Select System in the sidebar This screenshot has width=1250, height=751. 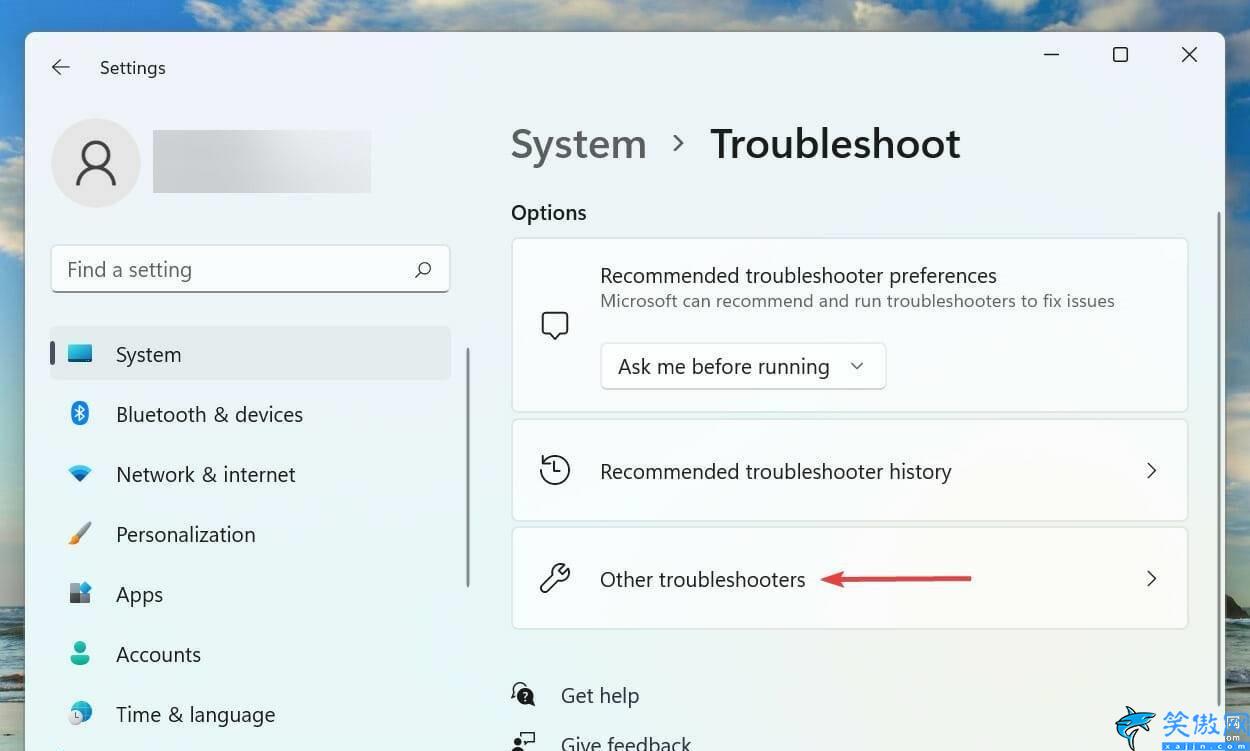tap(250, 354)
